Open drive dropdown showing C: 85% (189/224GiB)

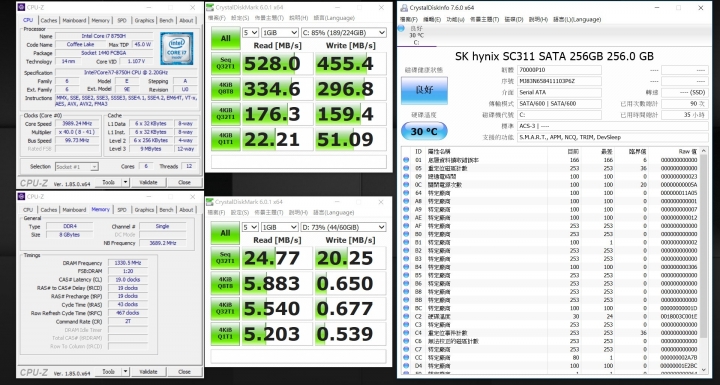point(343,33)
